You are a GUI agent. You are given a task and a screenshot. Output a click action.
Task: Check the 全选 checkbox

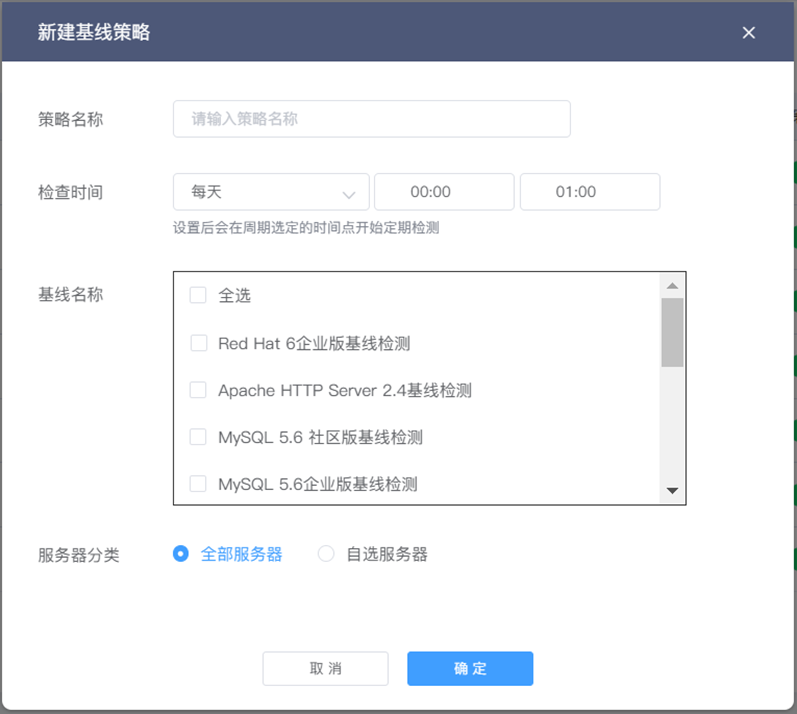tap(198, 295)
